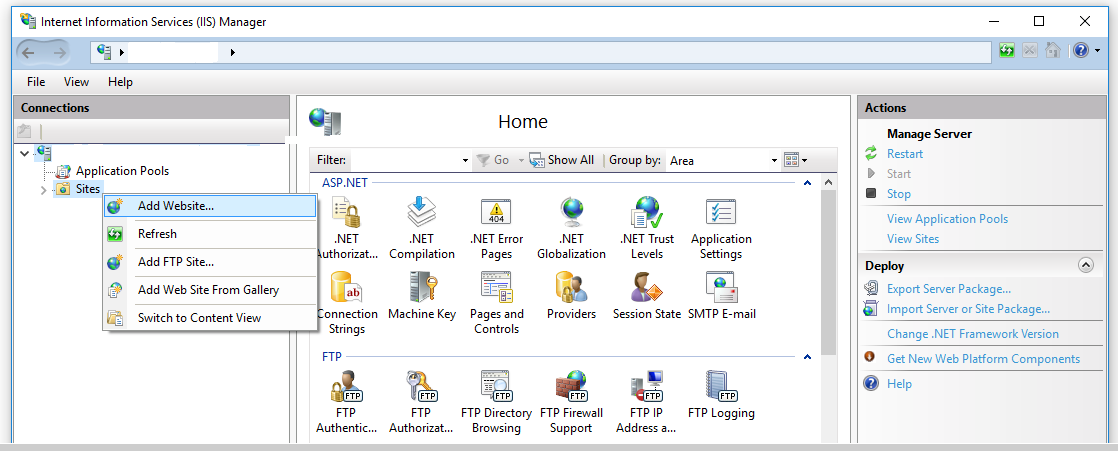The image size is (1118, 451).
Task: Click Get New Web Platform Components
Action: [x=984, y=359]
